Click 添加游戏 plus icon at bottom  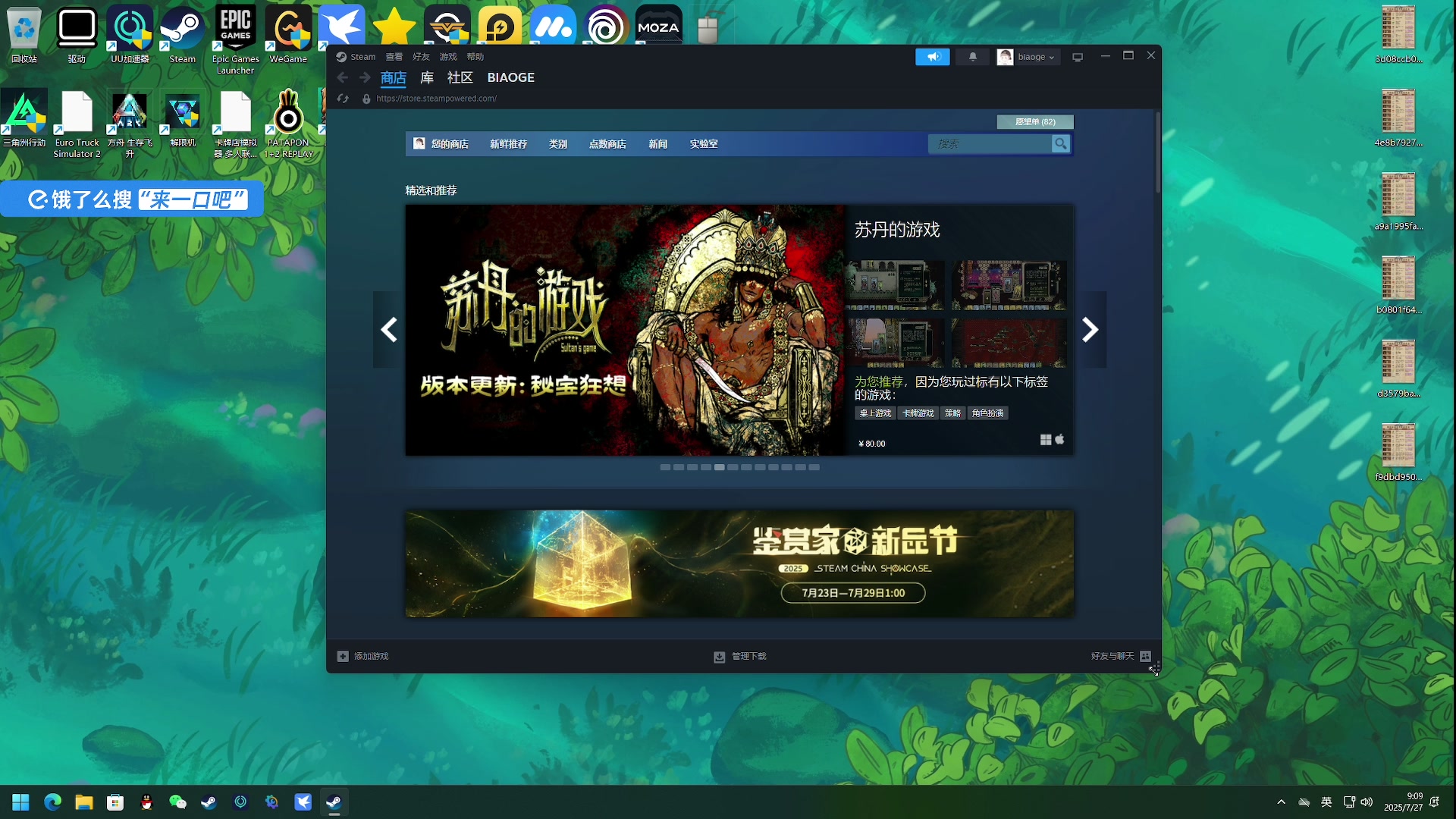point(343,657)
